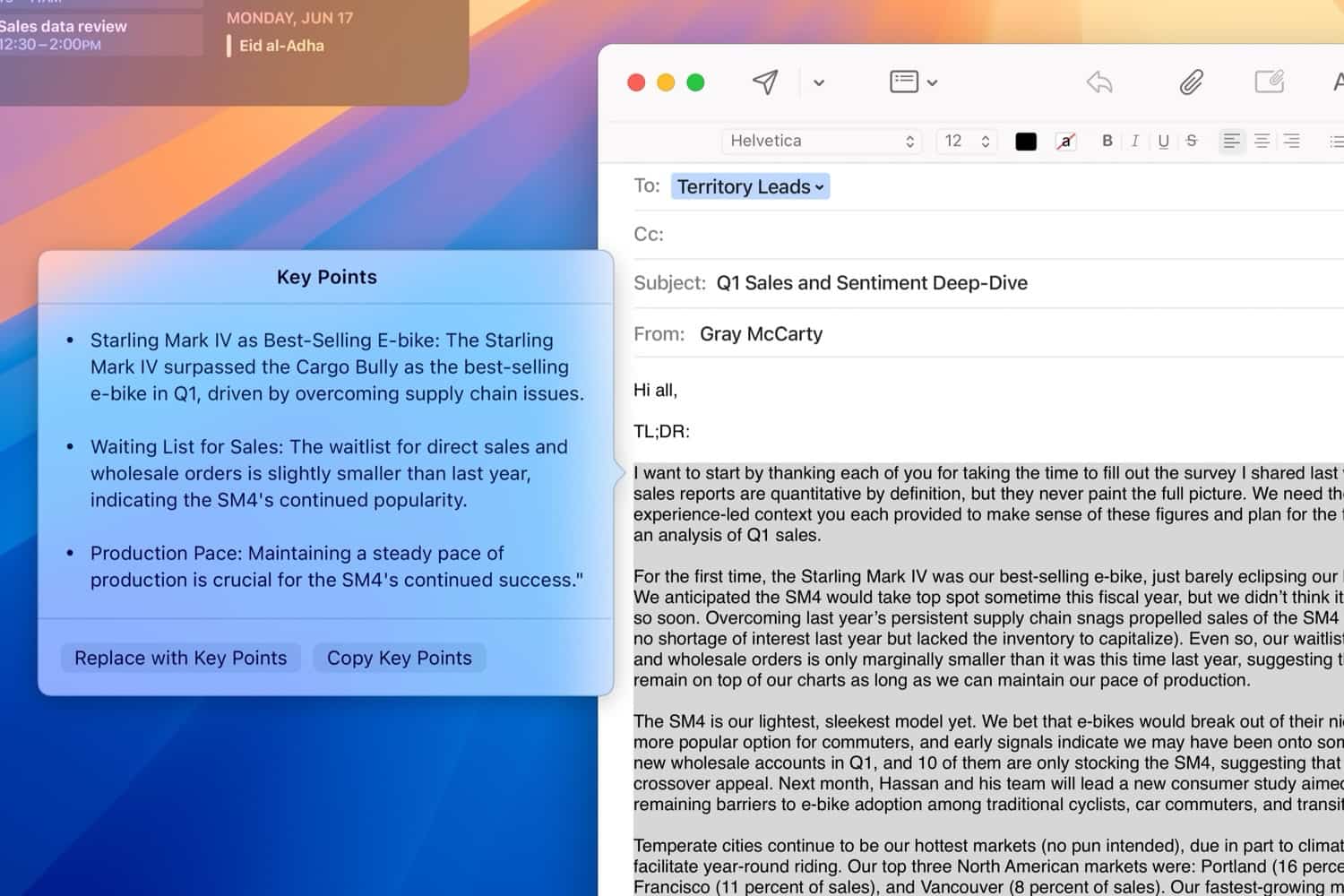
Task: Click the Starling Mark IV key point bullet
Action: point(337,366)
